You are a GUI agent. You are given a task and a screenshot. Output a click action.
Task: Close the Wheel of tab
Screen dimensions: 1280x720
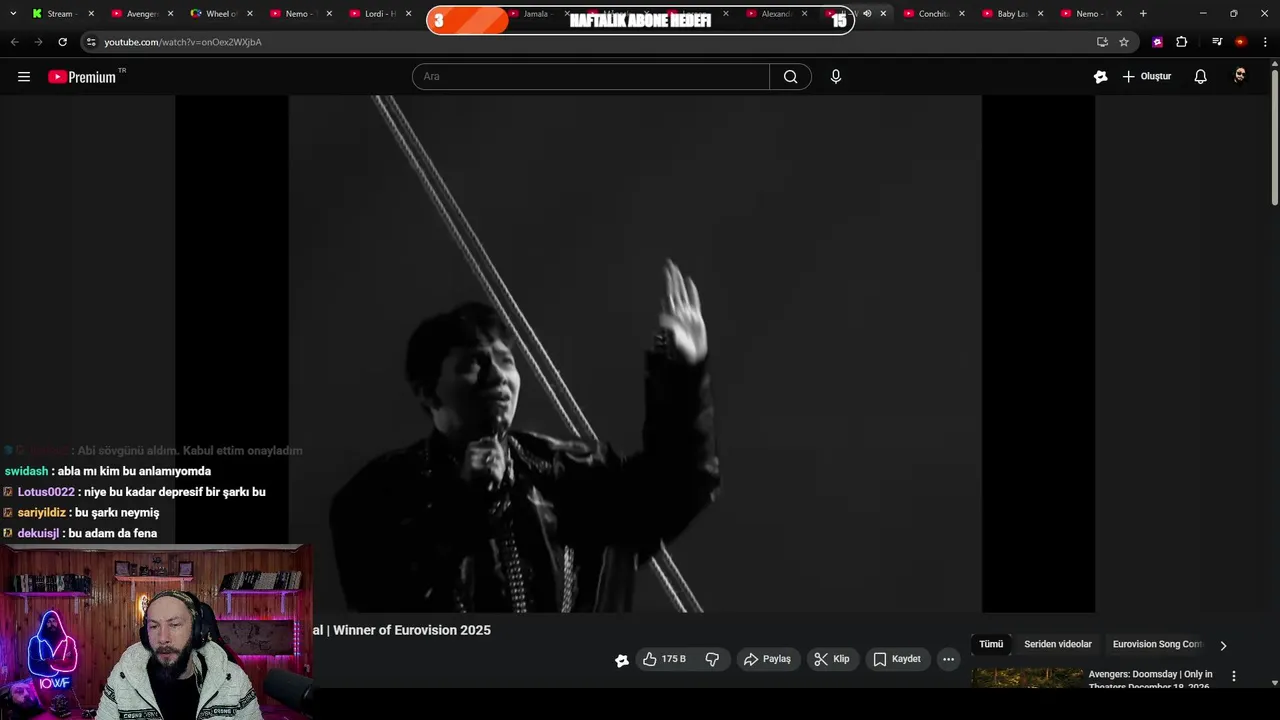click(x=249, y=14)
